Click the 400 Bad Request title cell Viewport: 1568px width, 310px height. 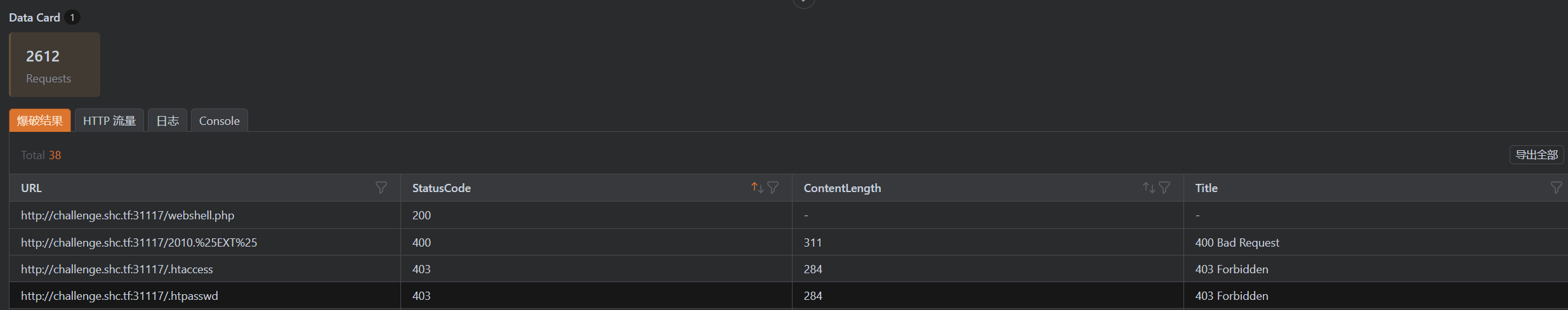click(x=1237, y=243)
